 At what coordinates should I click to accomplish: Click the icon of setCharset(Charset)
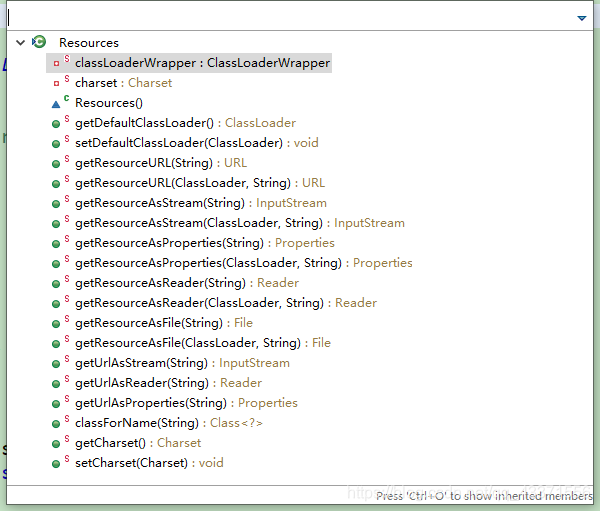[x=56, y=464]
